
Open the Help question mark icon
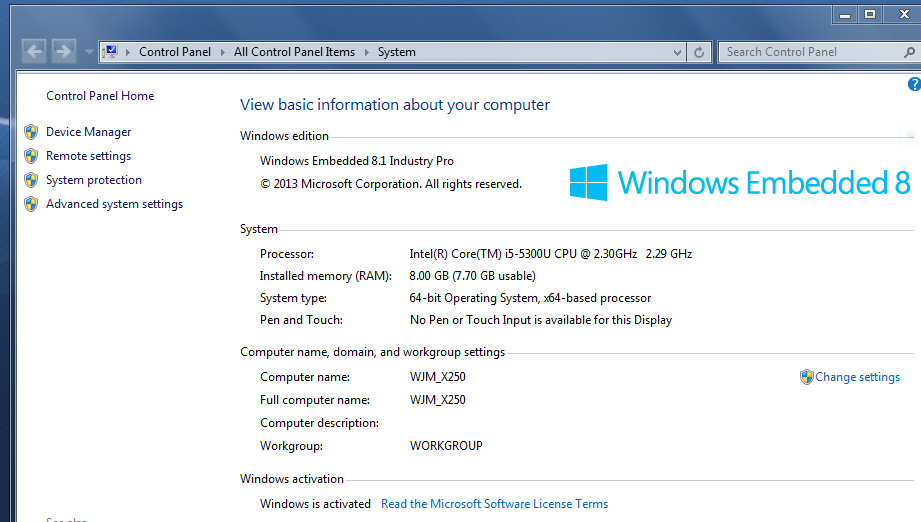[913, 85]
